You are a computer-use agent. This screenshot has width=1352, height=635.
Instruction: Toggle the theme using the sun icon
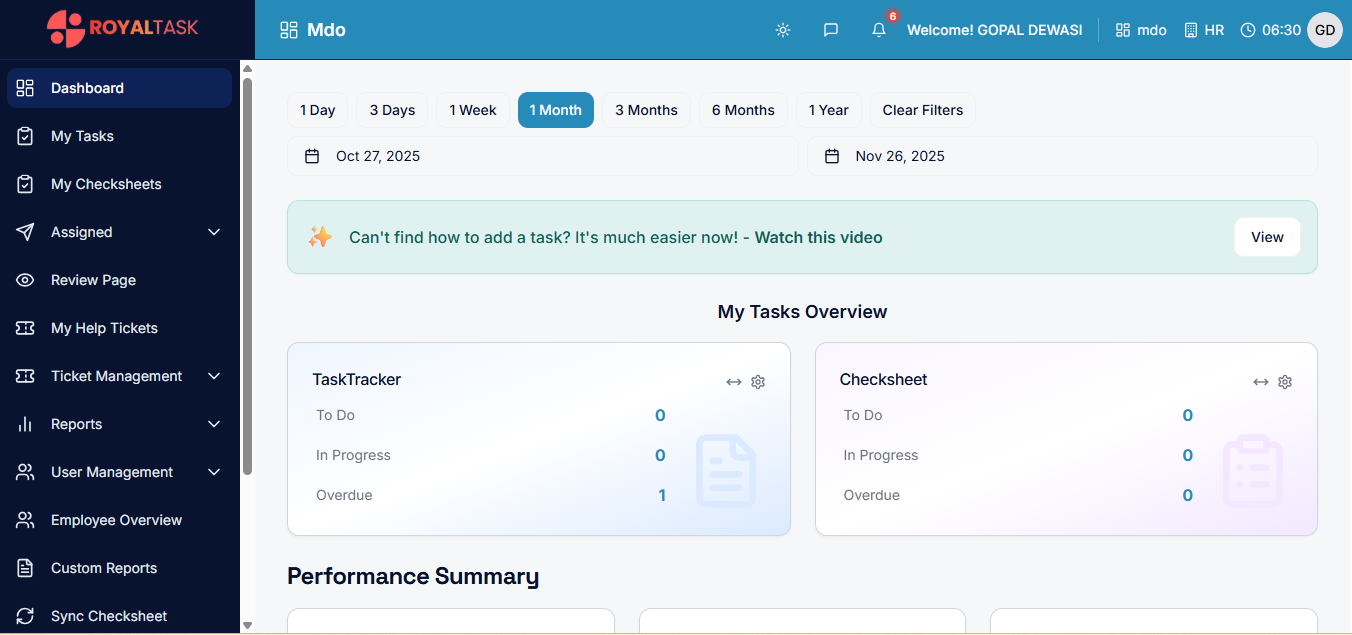coord(783,30)
